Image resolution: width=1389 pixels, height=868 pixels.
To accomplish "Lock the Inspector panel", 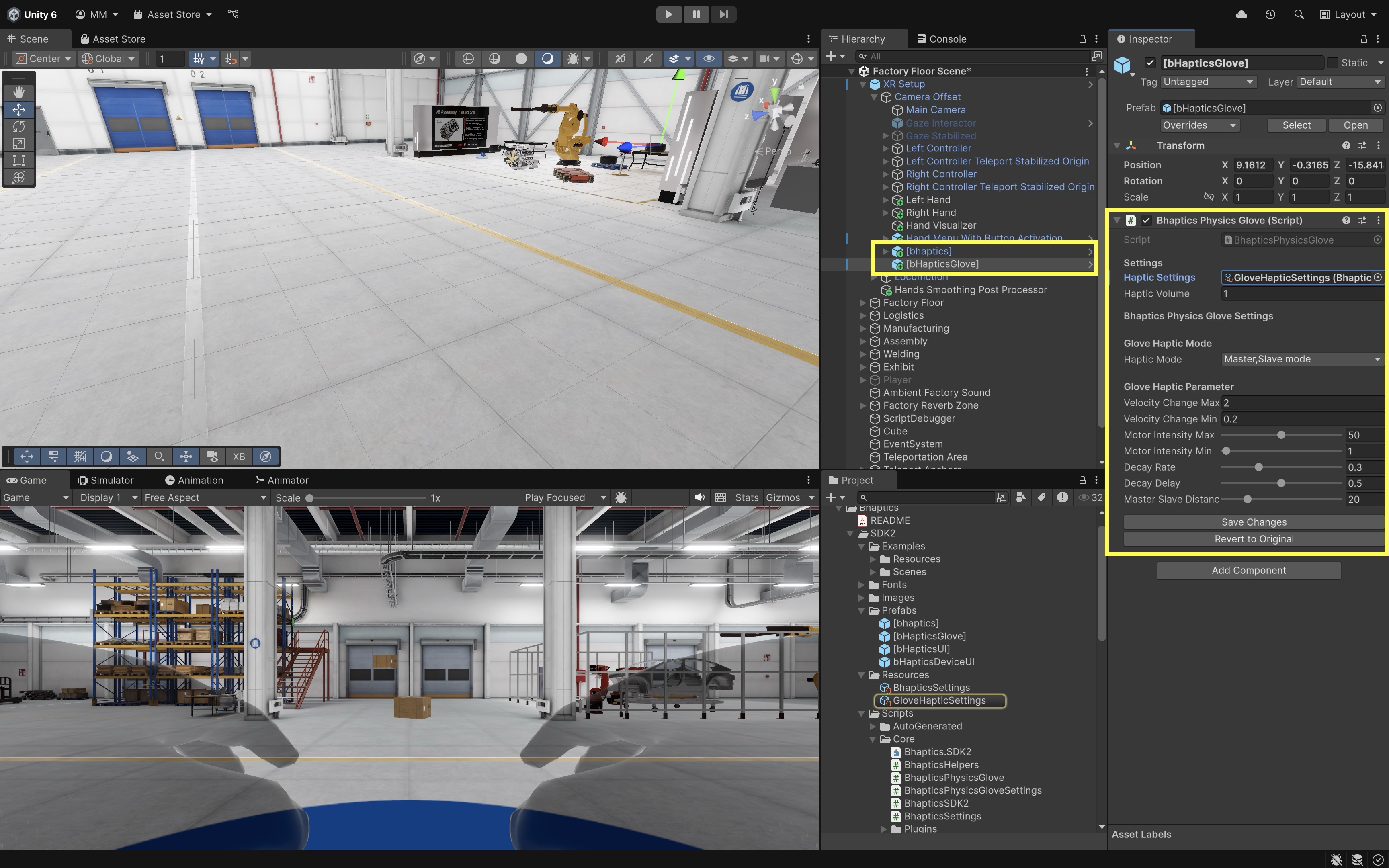I will point(1364,39).
